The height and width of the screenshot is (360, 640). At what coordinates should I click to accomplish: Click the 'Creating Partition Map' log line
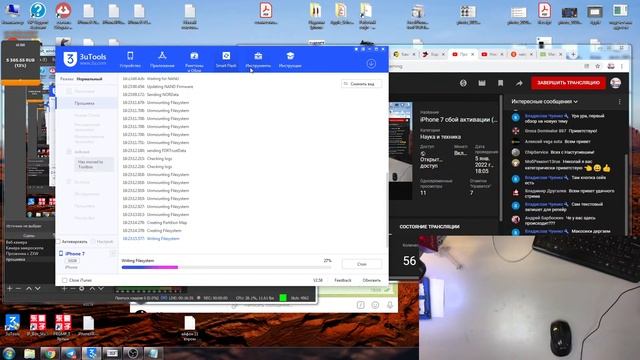(x=155, y=222)
